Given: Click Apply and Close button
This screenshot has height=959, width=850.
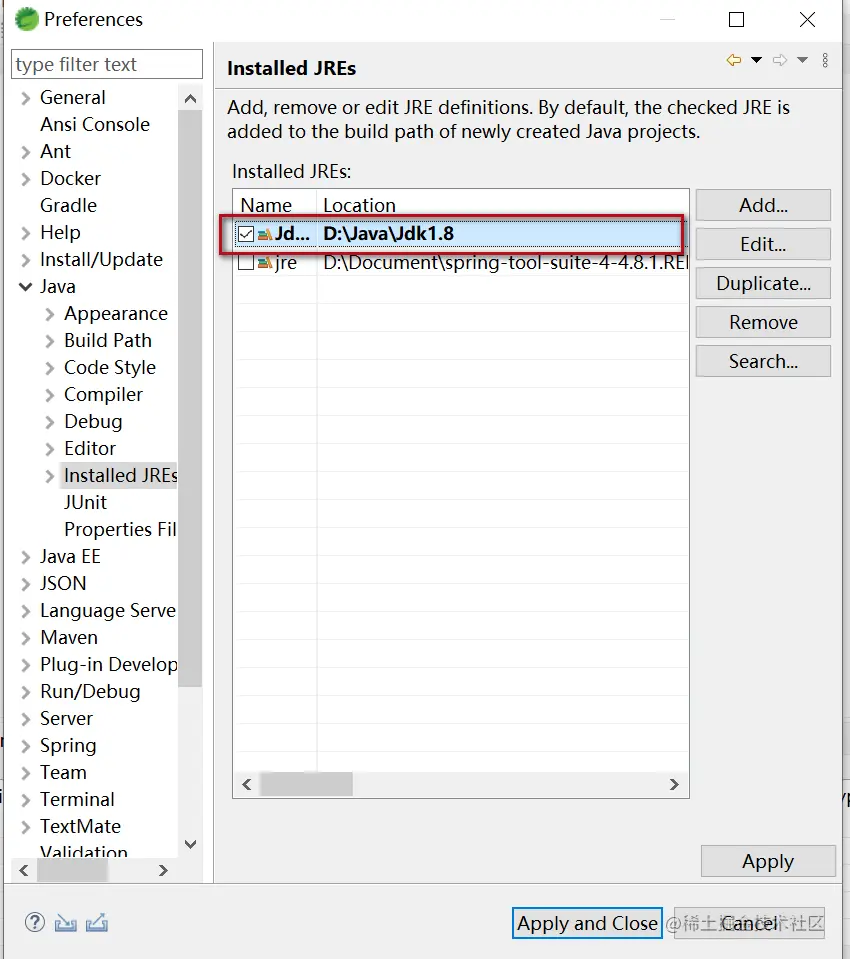Looking at the screenshot, I should coord(587,923).
